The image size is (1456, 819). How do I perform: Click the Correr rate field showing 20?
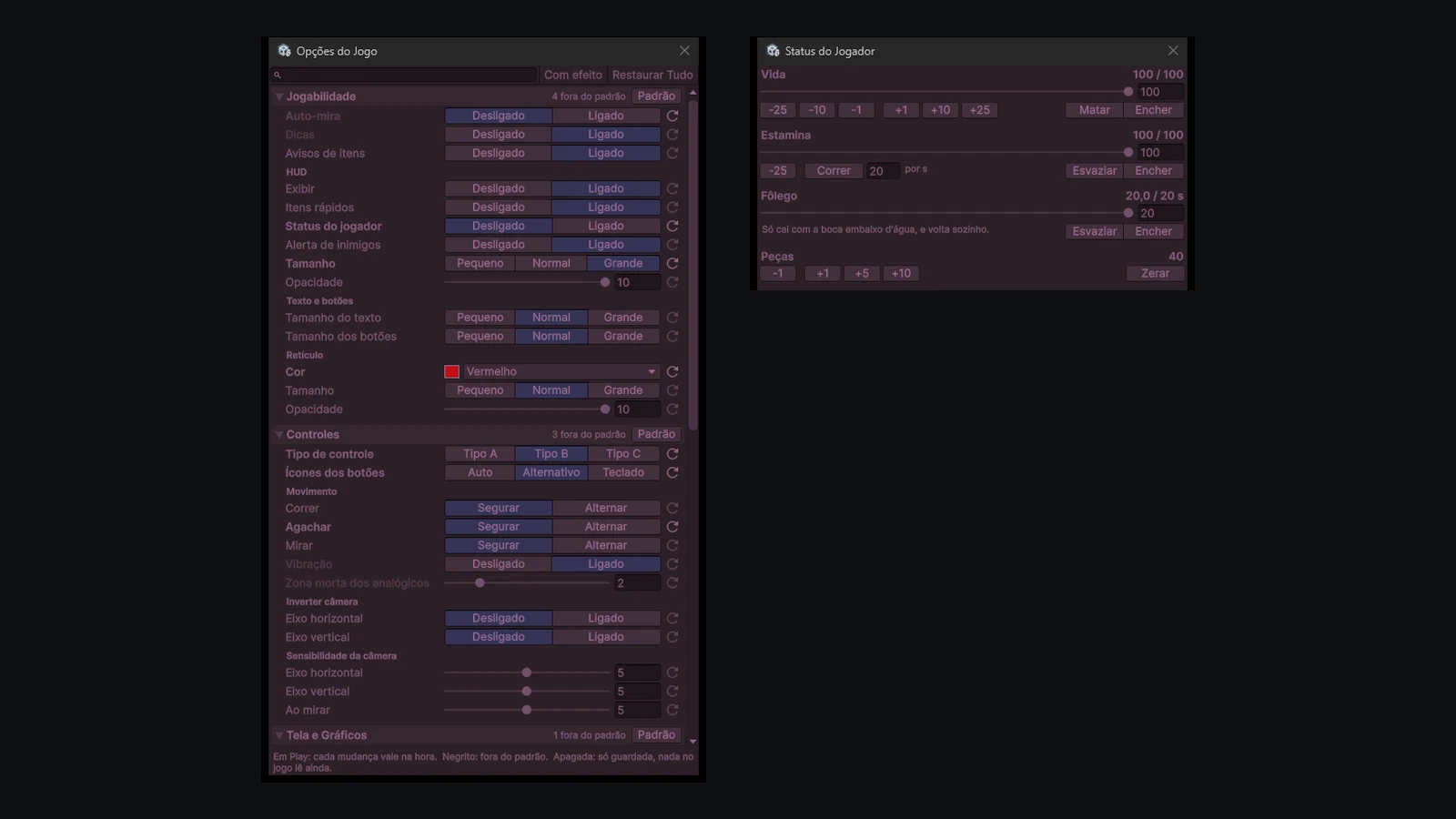[882, 171]
